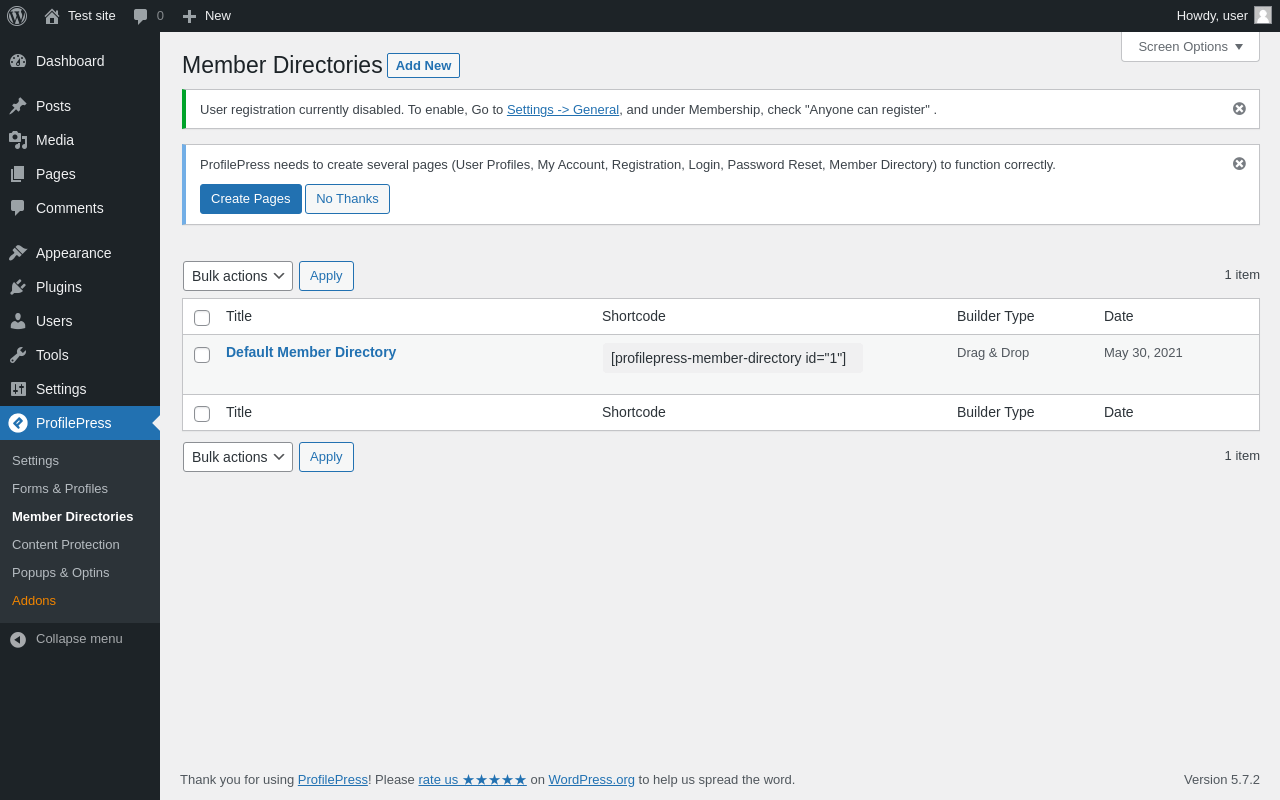
Task: Click the Dashboard gauge icon
Action: pos(18,61)
